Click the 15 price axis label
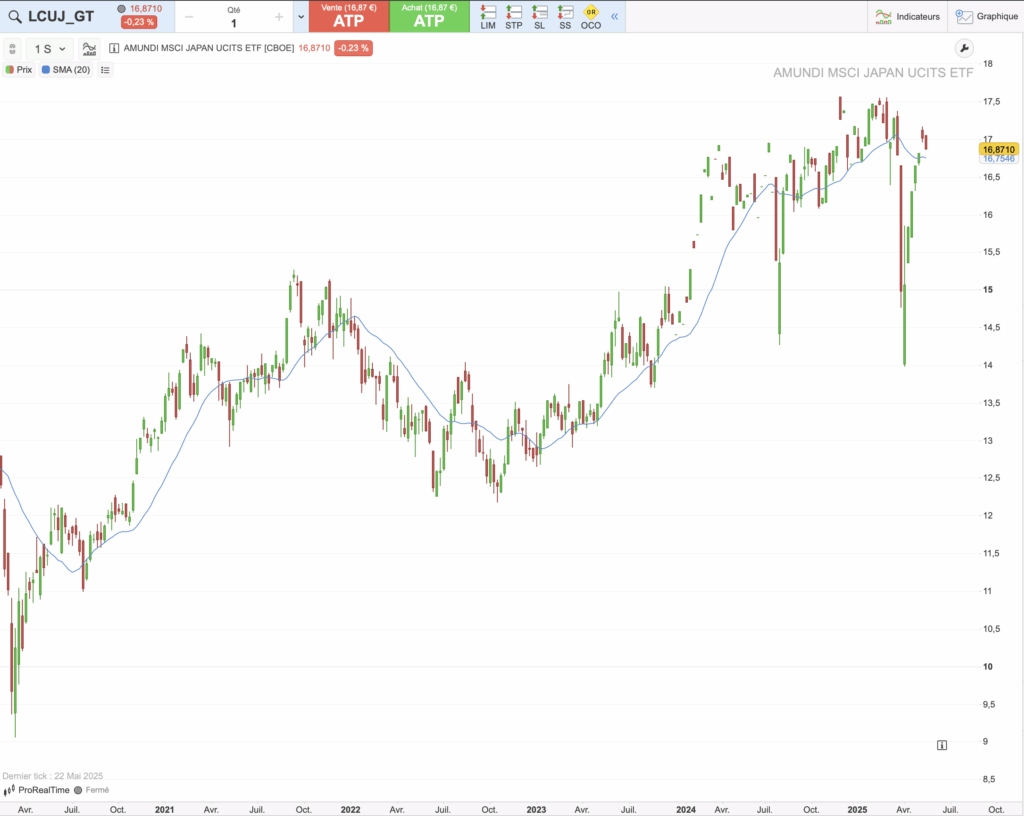This screenshot has height=816, width=1024. point(988,290)
